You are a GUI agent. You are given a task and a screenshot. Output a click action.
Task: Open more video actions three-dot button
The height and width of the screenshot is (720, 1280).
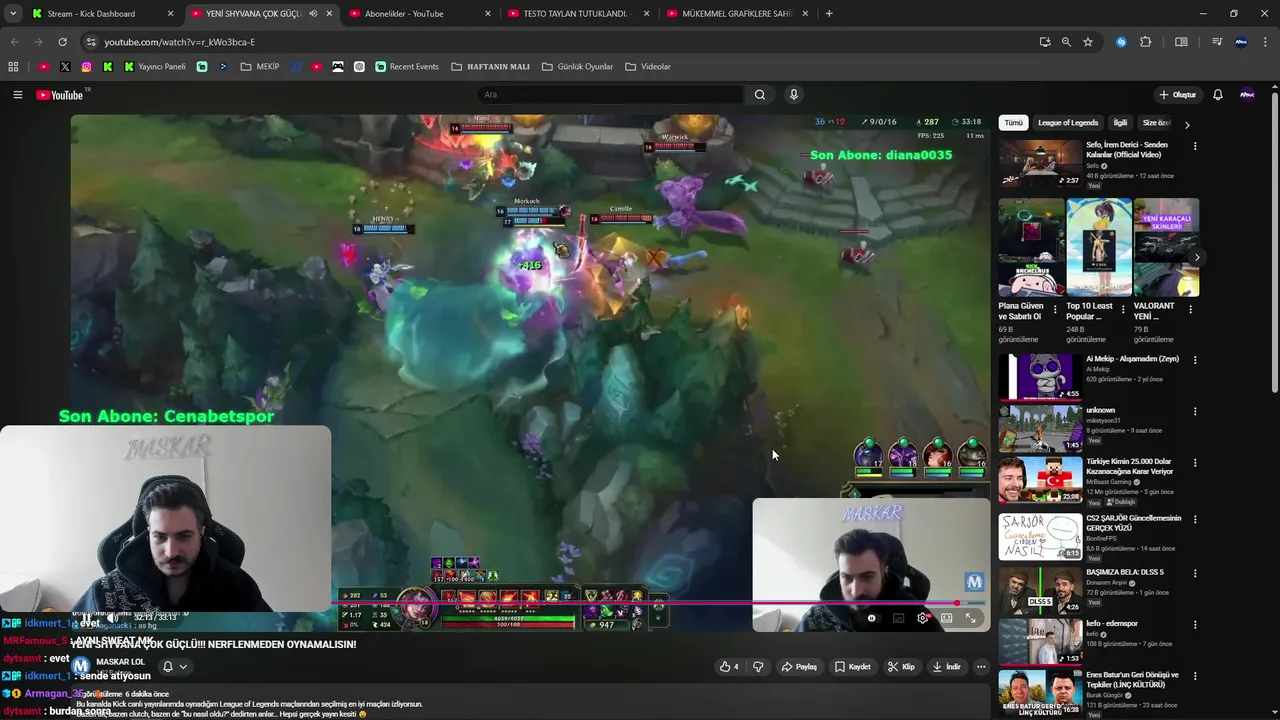tap(981, 667)
